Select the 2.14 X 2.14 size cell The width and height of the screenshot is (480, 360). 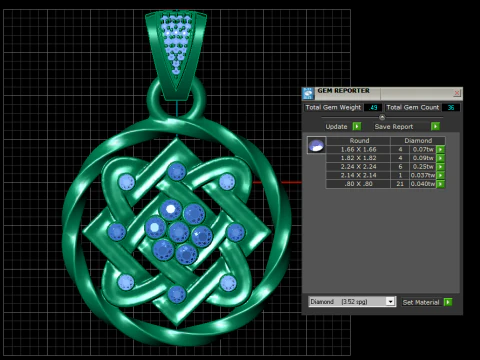(x=358, y=175)
